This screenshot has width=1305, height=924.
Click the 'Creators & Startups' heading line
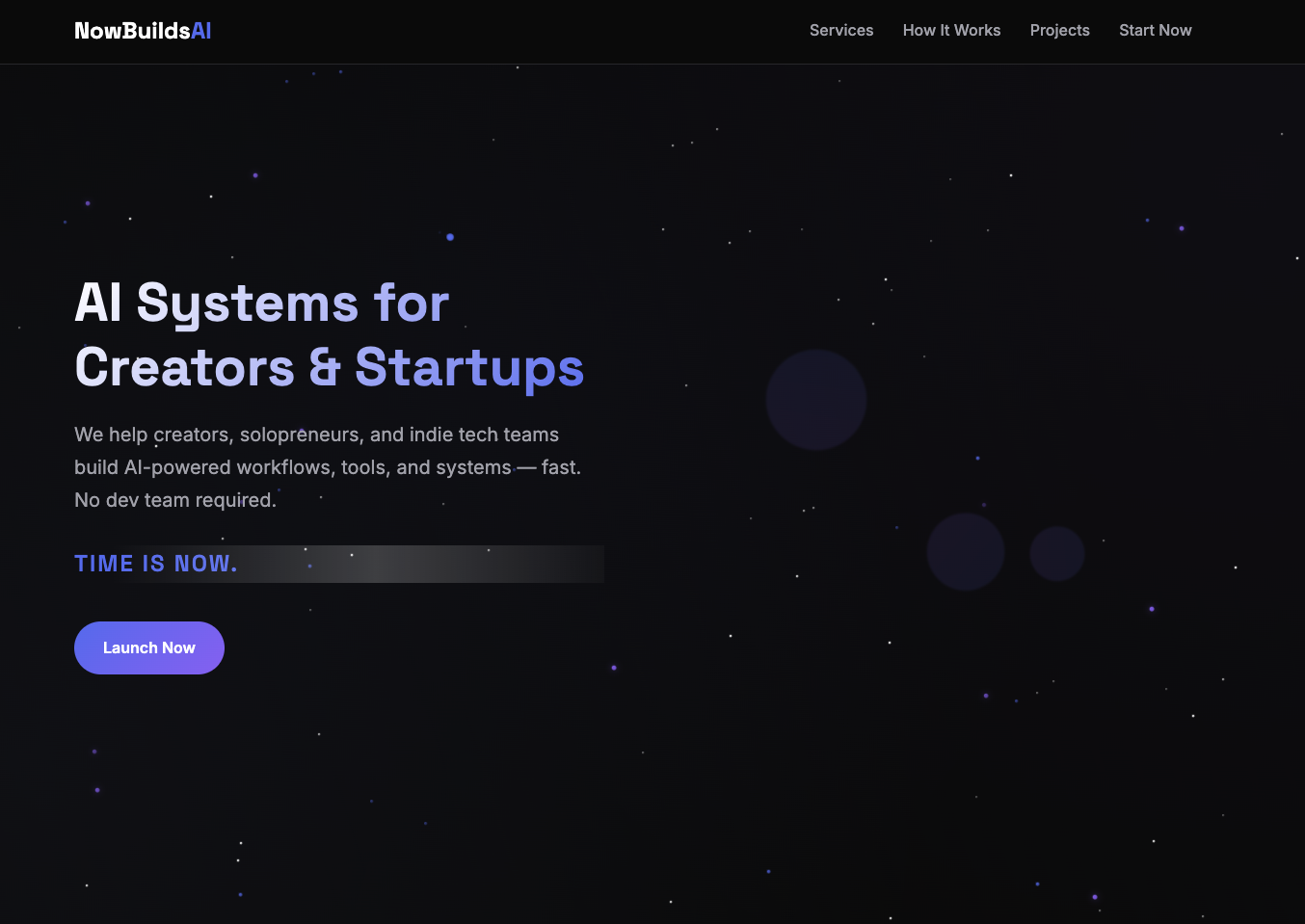329,368
